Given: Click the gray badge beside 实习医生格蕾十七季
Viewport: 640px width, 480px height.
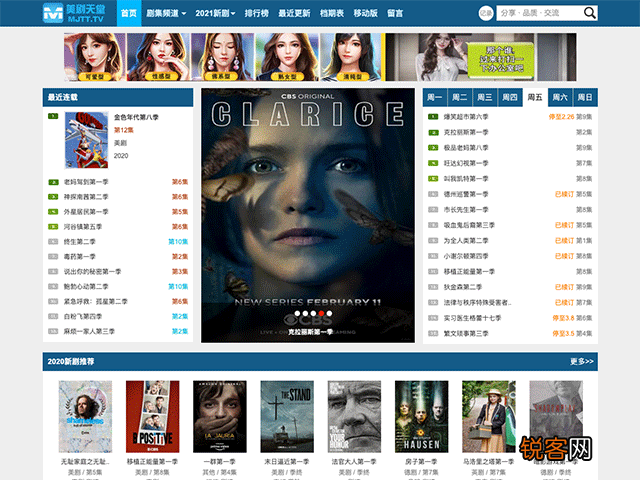Looking at the screenshot, I should (x=433, y=318).
